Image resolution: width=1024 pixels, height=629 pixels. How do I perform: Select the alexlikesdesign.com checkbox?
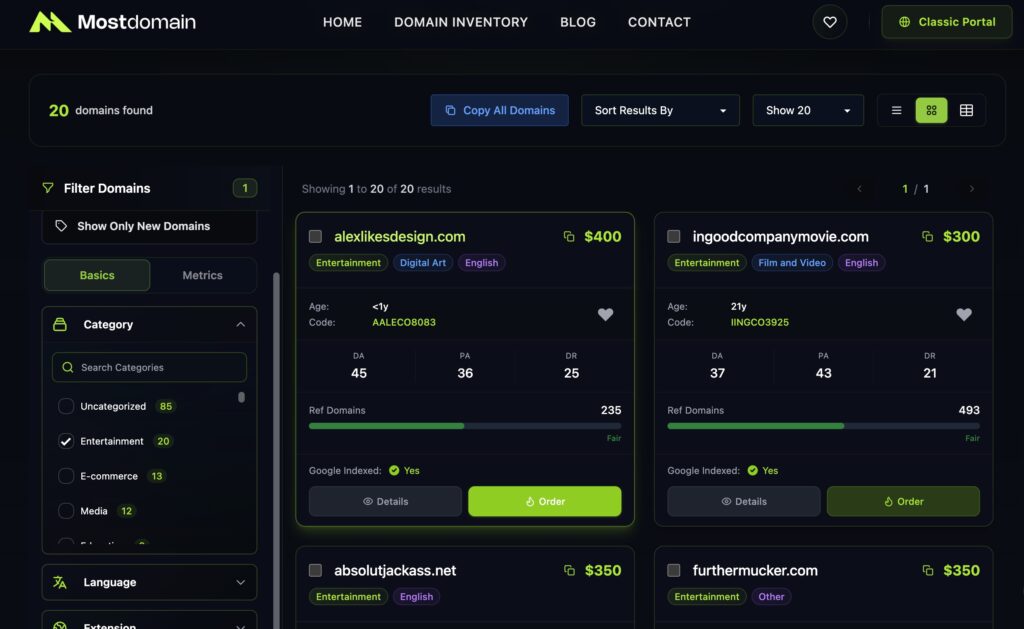315,236
